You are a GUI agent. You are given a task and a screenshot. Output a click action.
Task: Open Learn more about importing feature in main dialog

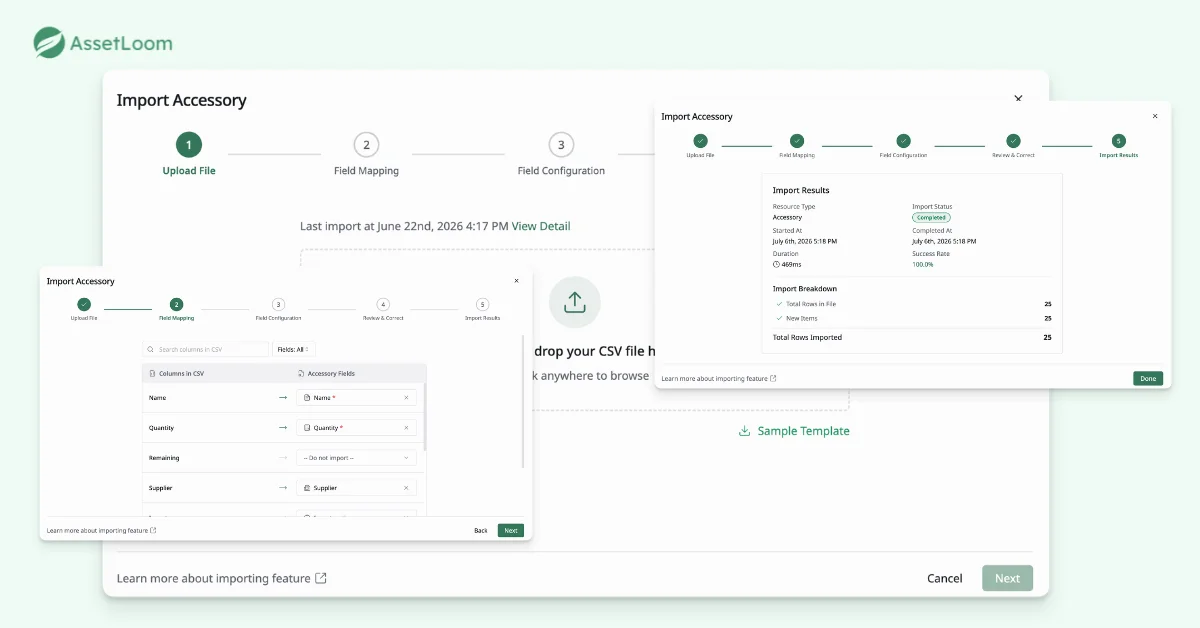click(x=222, y=578)
